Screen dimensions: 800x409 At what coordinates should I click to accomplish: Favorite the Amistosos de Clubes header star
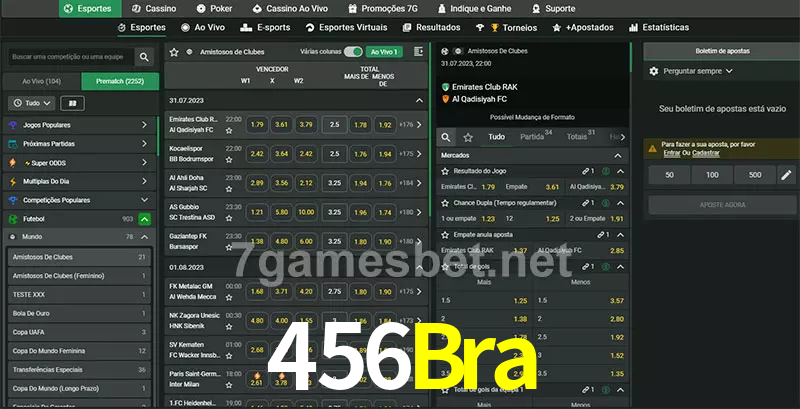(x=174, y=52)
